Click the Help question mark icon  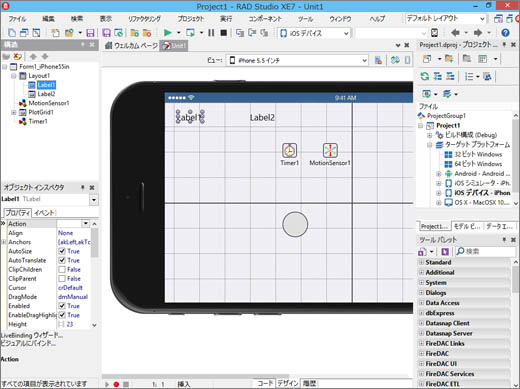tap(505, 33)
